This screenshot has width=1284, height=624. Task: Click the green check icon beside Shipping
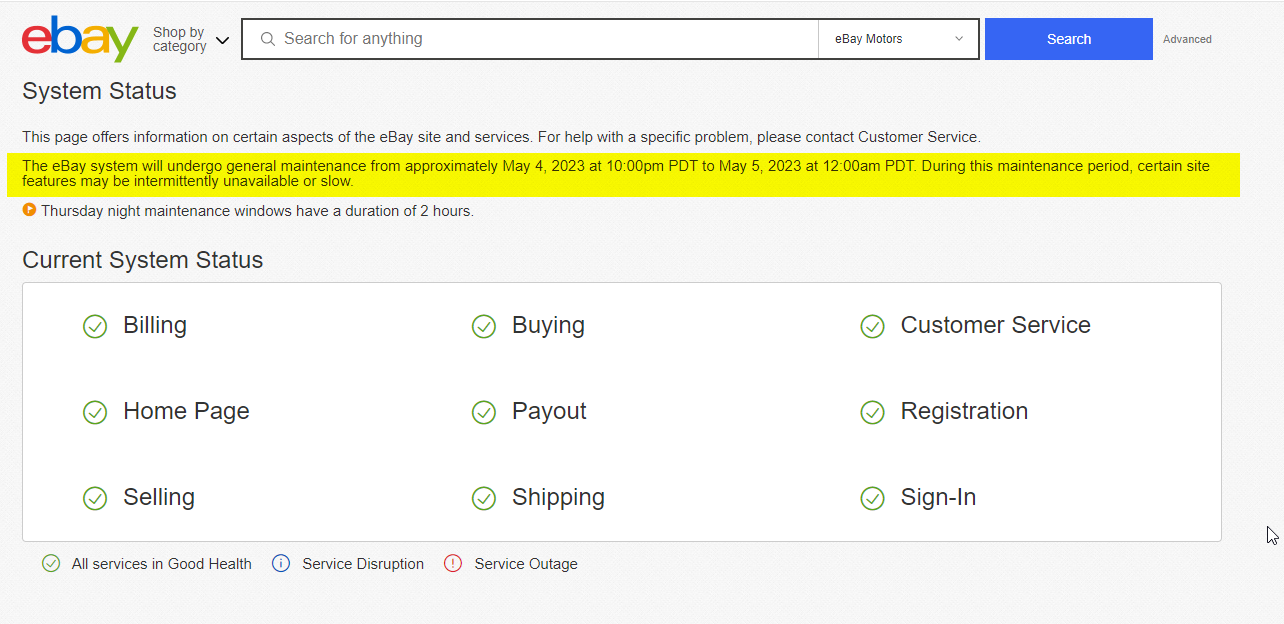click(x=484, y=499)
